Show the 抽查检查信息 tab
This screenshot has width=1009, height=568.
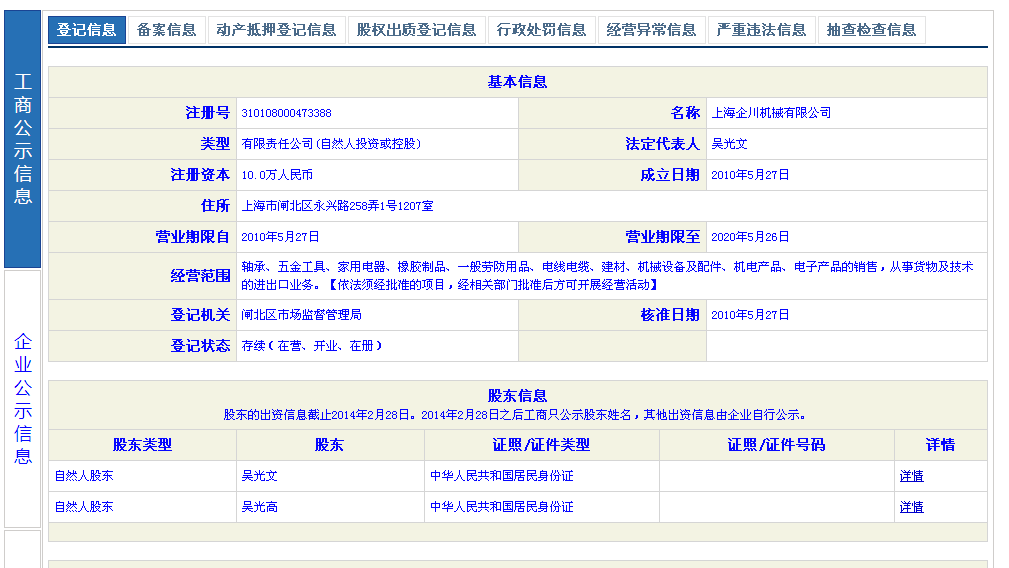pyautogui.click(x=871, y=30)
